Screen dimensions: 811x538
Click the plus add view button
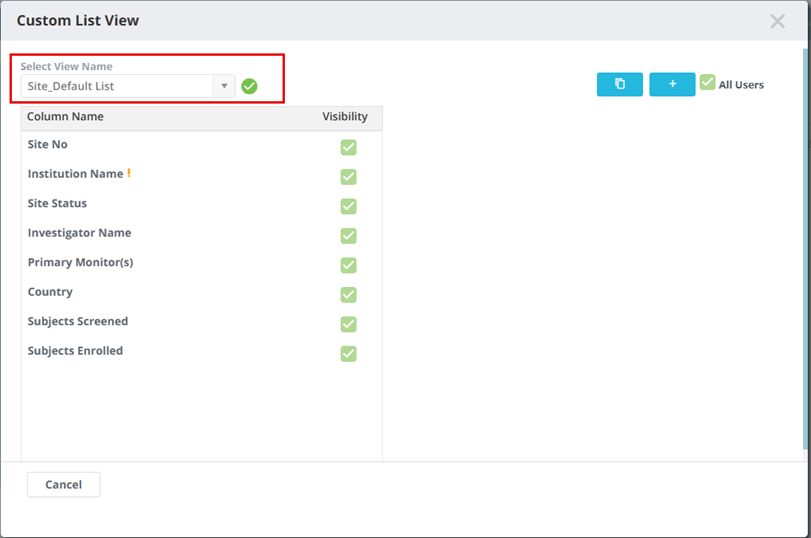click(x=672, y=84)
